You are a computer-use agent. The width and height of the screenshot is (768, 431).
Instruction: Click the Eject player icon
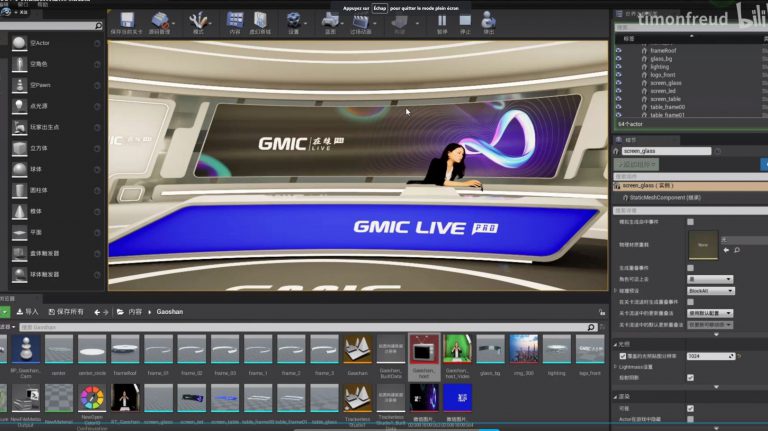point(488,20)
